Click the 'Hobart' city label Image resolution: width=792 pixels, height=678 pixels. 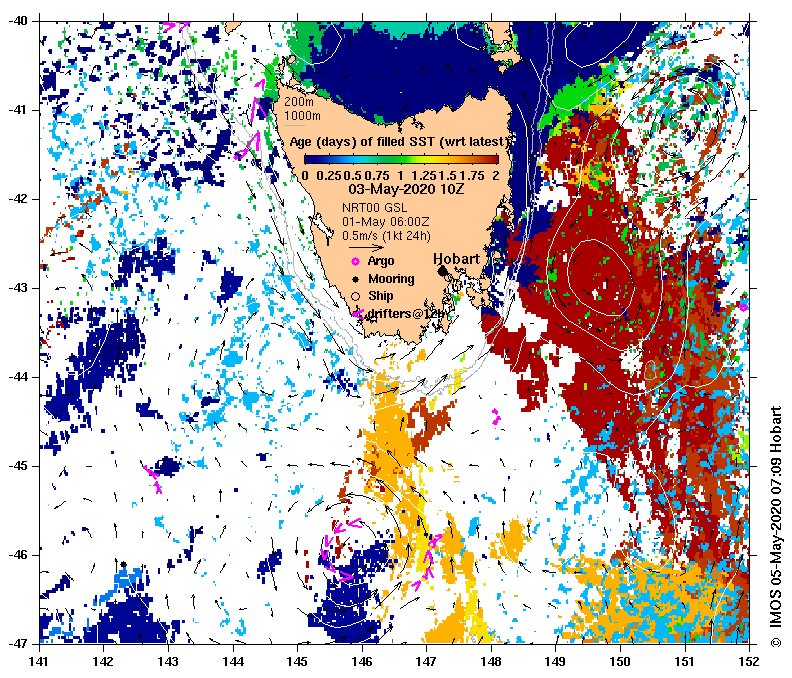[x=456, y=259]
